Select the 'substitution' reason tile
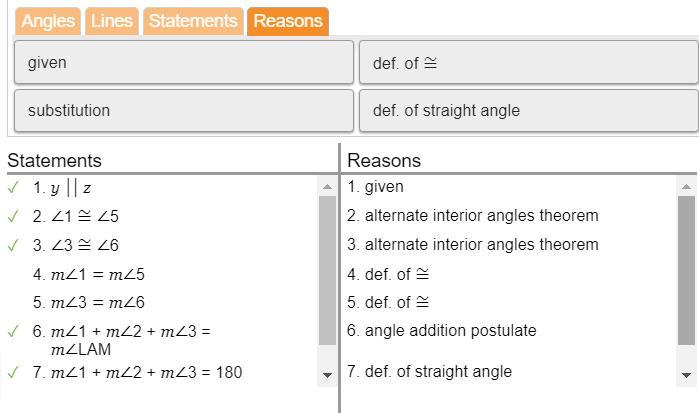 [183, 110]
